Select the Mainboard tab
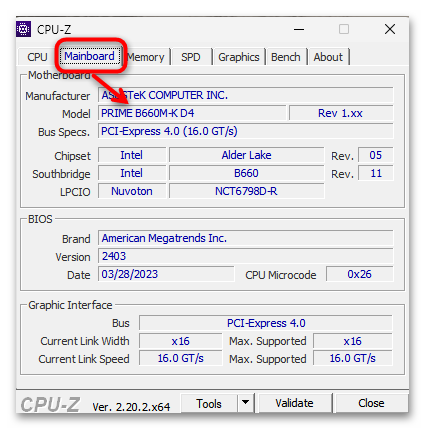The image size is (425, 429). click(x=89, y=56)
